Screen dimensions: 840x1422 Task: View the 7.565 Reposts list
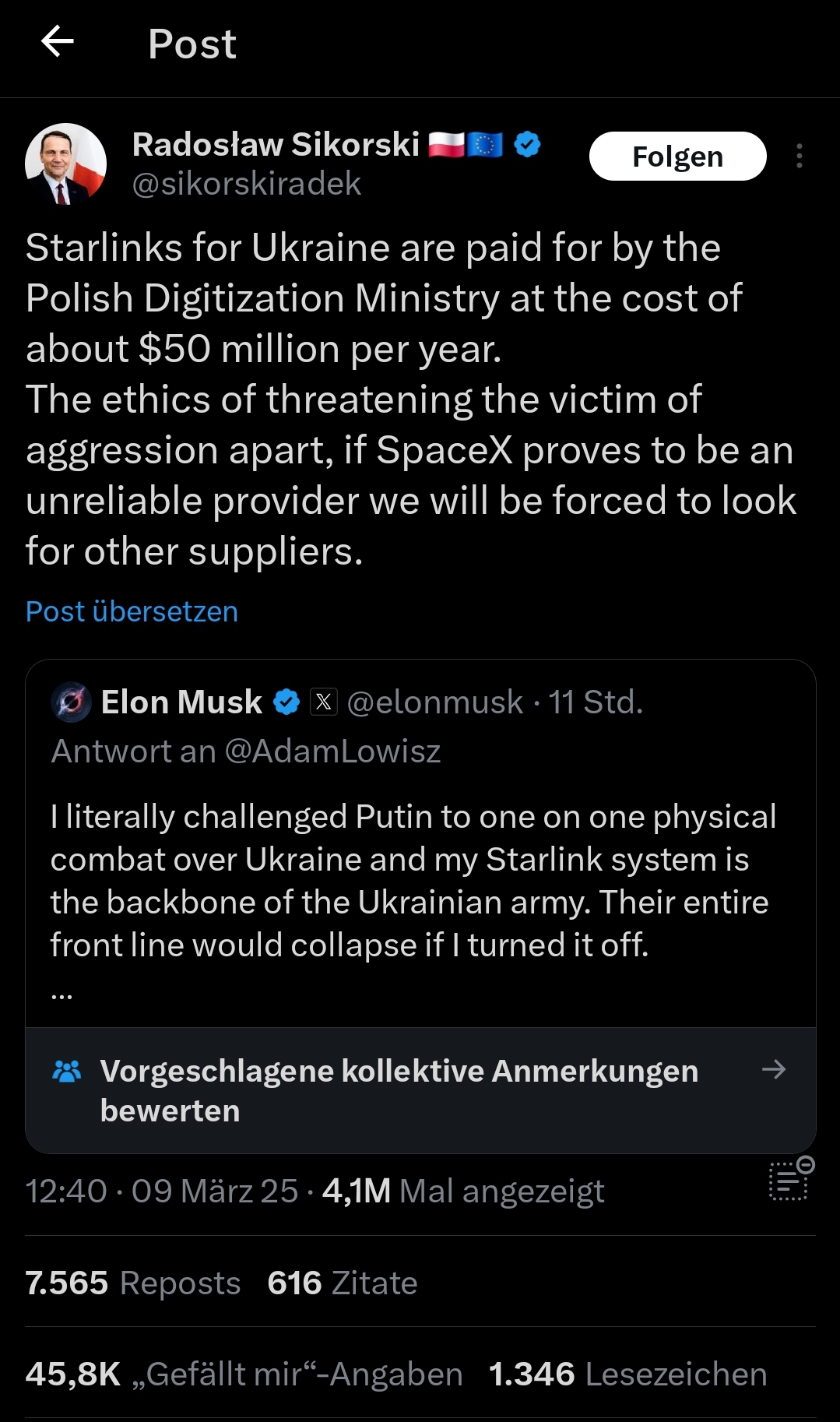tap(132, 1283)
